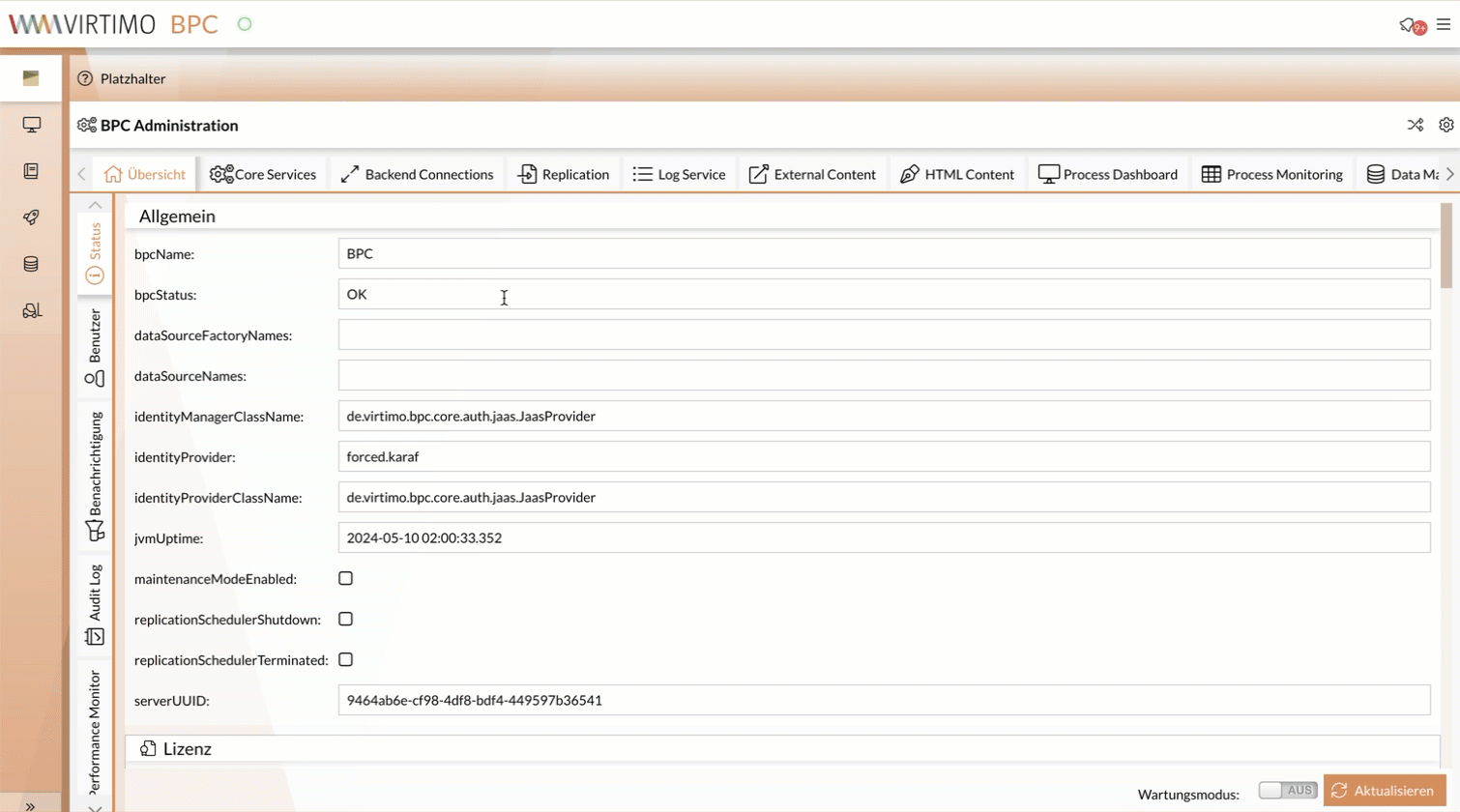Switch the Wartungsmodus toggle on
The width and height of the screenshot is (1460, 812).
tap(1288, 791)
